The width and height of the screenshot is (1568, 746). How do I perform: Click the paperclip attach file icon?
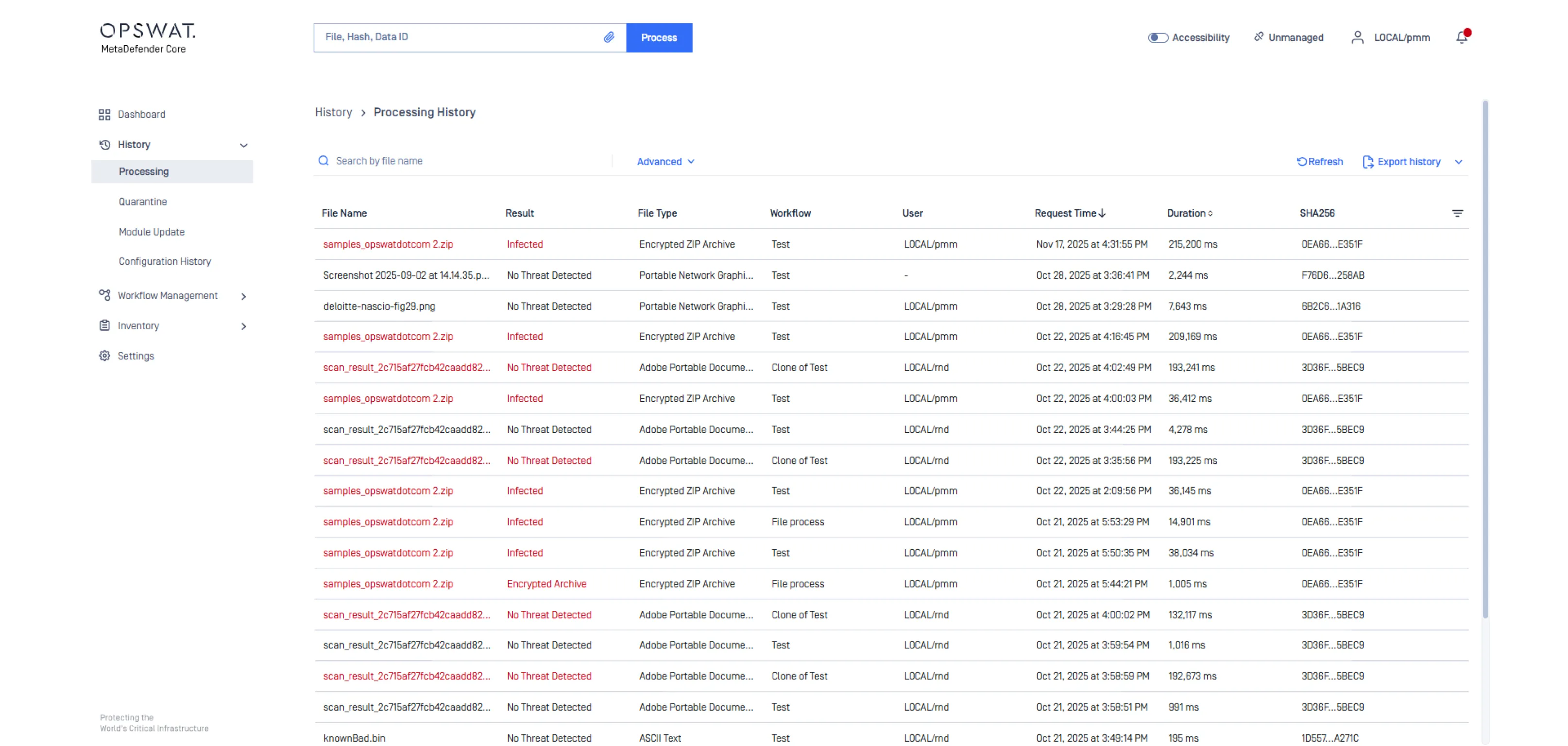[x=609, y=37]
